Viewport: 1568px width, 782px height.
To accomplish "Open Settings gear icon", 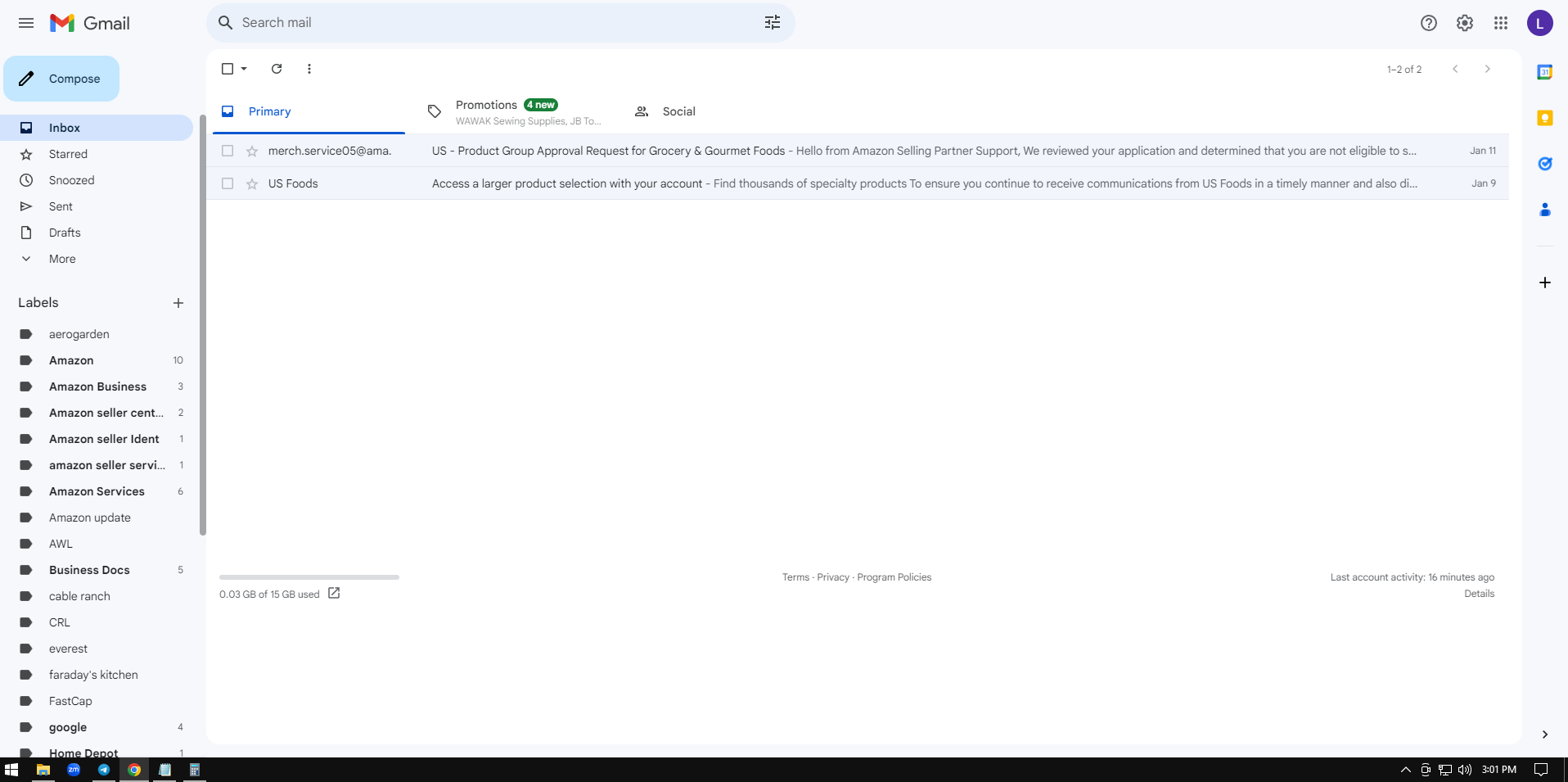I will [x=1465, y=23].
